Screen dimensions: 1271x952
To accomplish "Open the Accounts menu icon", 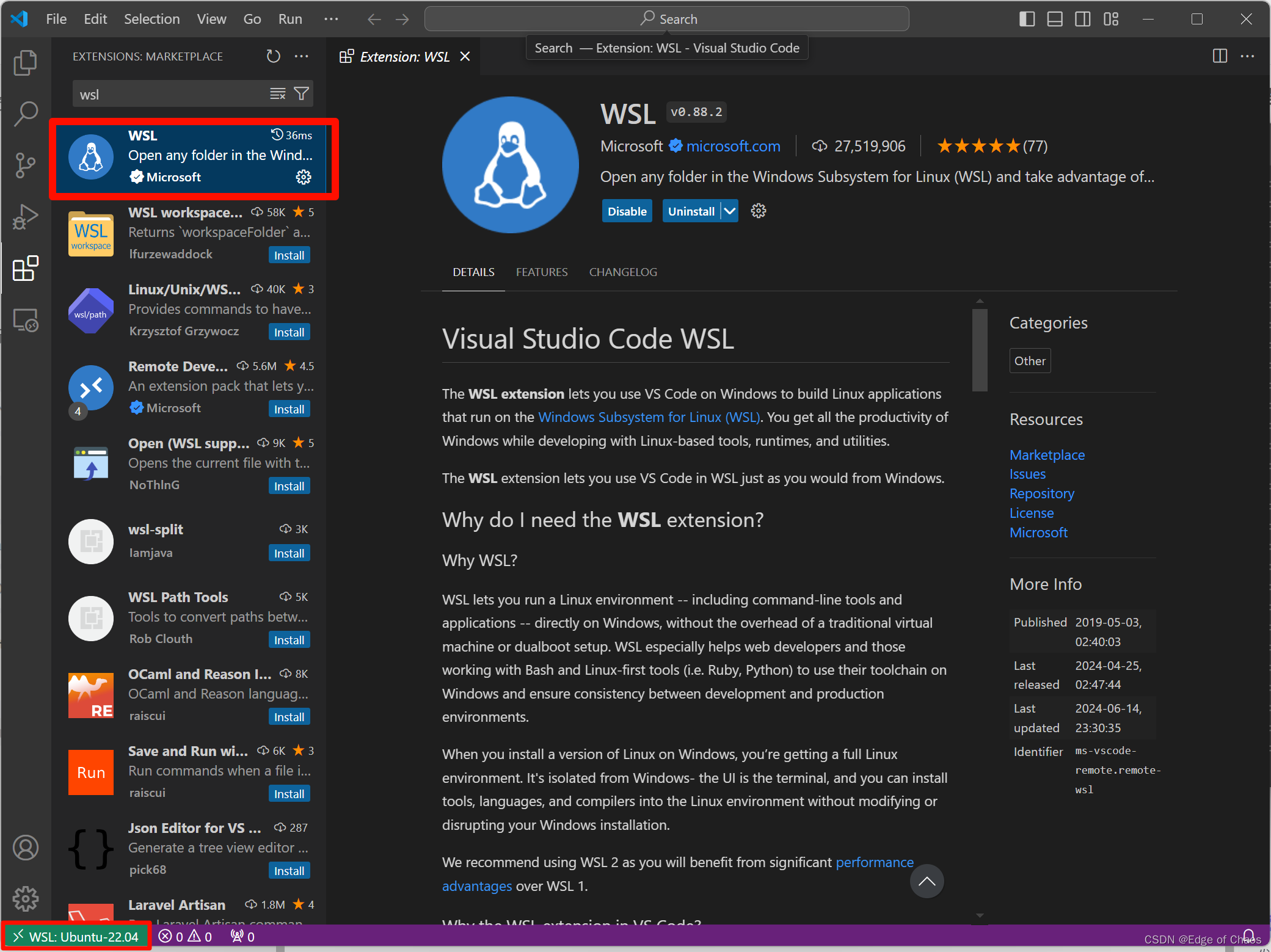I will (25, 848).
